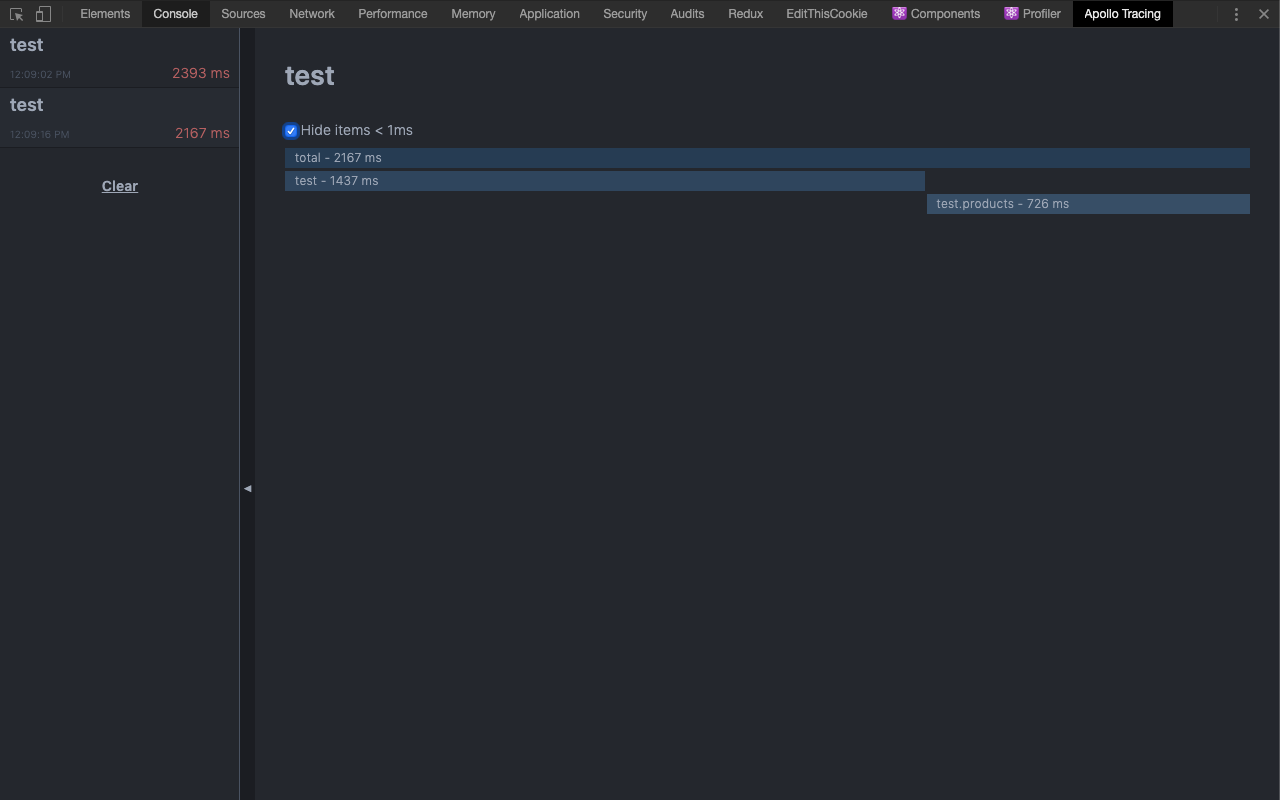Switch to the Elements tab
The height and width of the screenshot is (800, 1280).
point(105,14)
